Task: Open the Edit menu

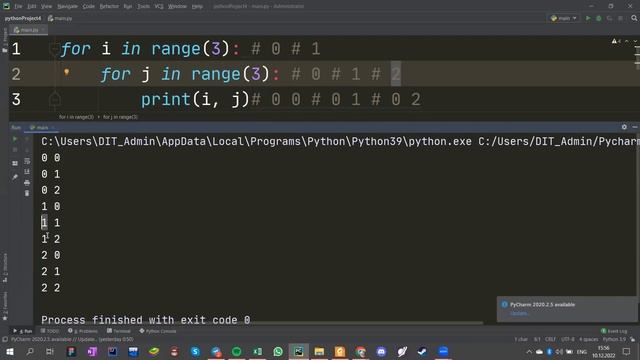Action: (x=32, y=6)
